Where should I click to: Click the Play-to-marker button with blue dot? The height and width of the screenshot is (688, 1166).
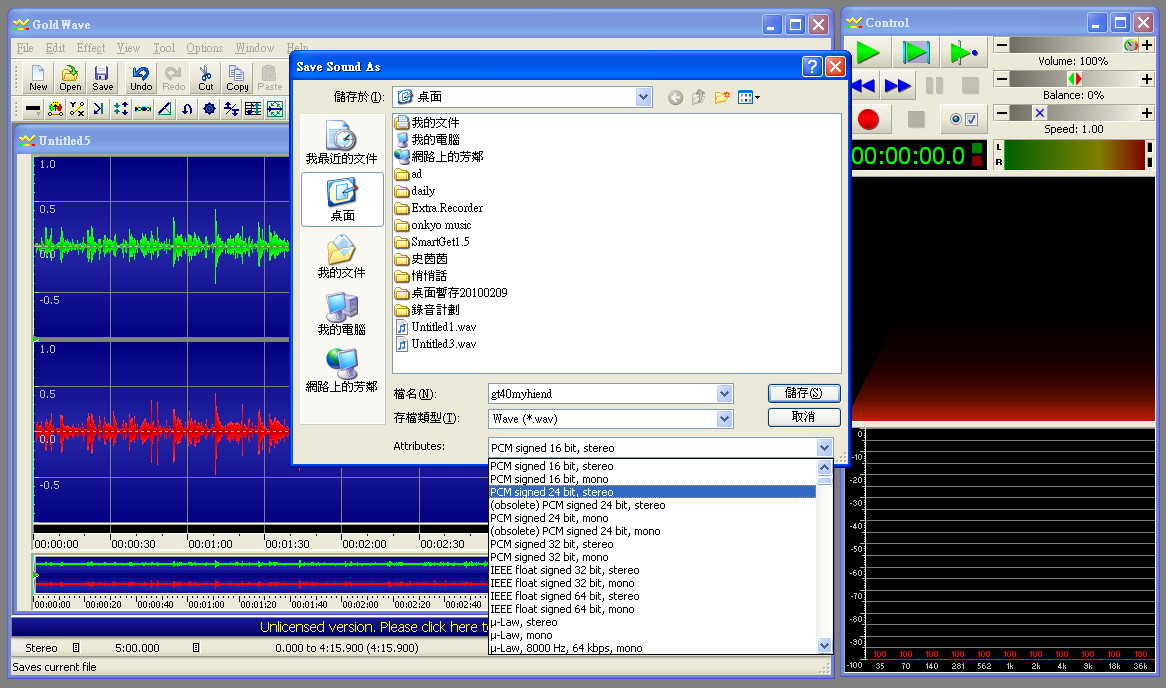(963, 52)
